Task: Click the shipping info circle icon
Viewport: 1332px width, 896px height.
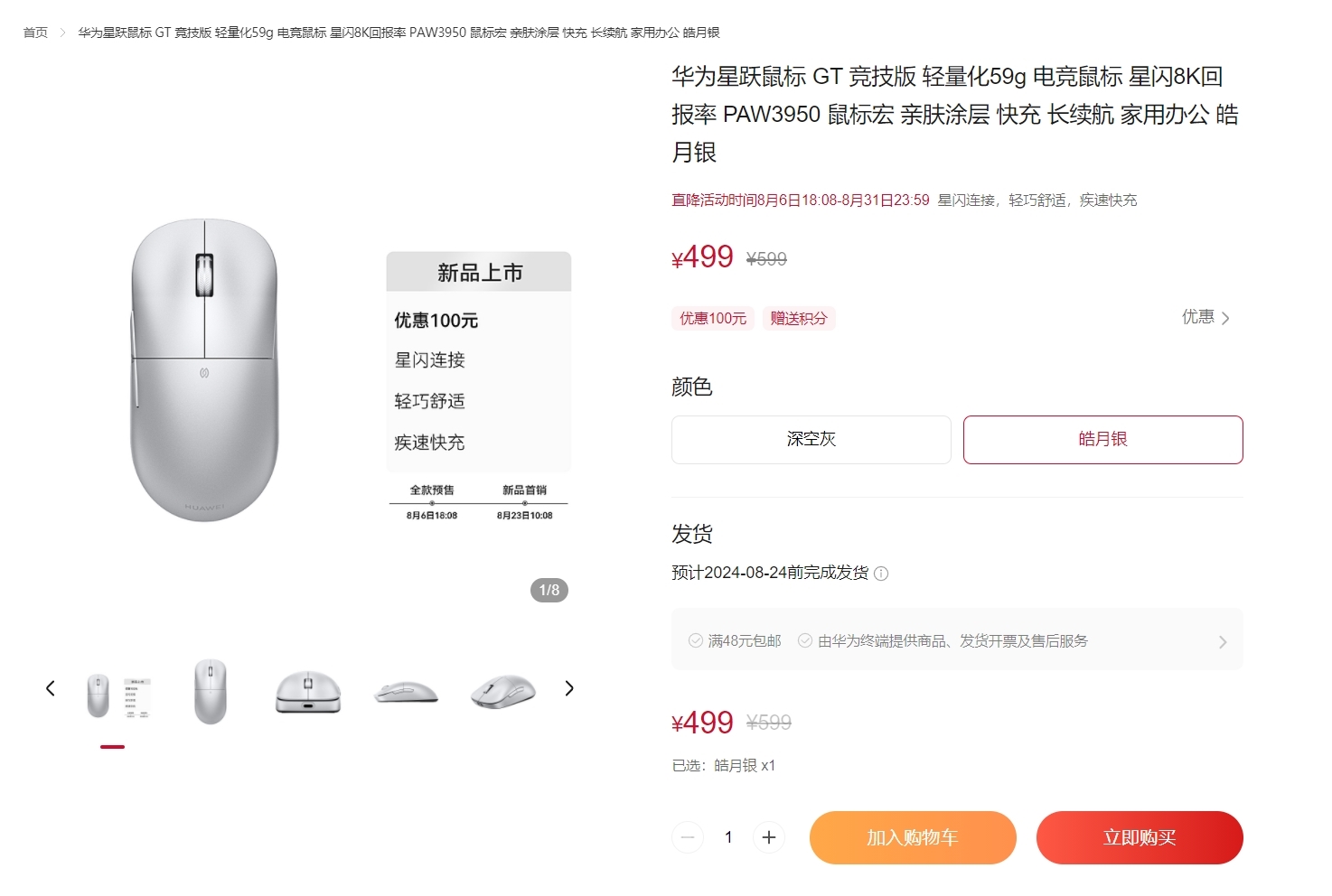Action: (881, 574)
